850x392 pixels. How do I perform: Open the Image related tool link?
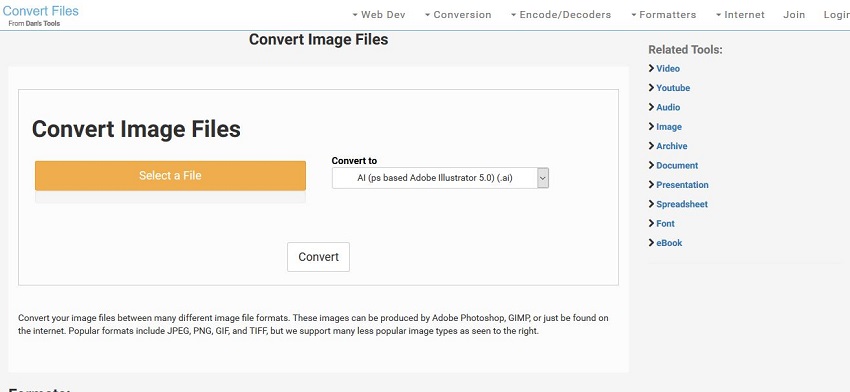click(x=669, y=126)
